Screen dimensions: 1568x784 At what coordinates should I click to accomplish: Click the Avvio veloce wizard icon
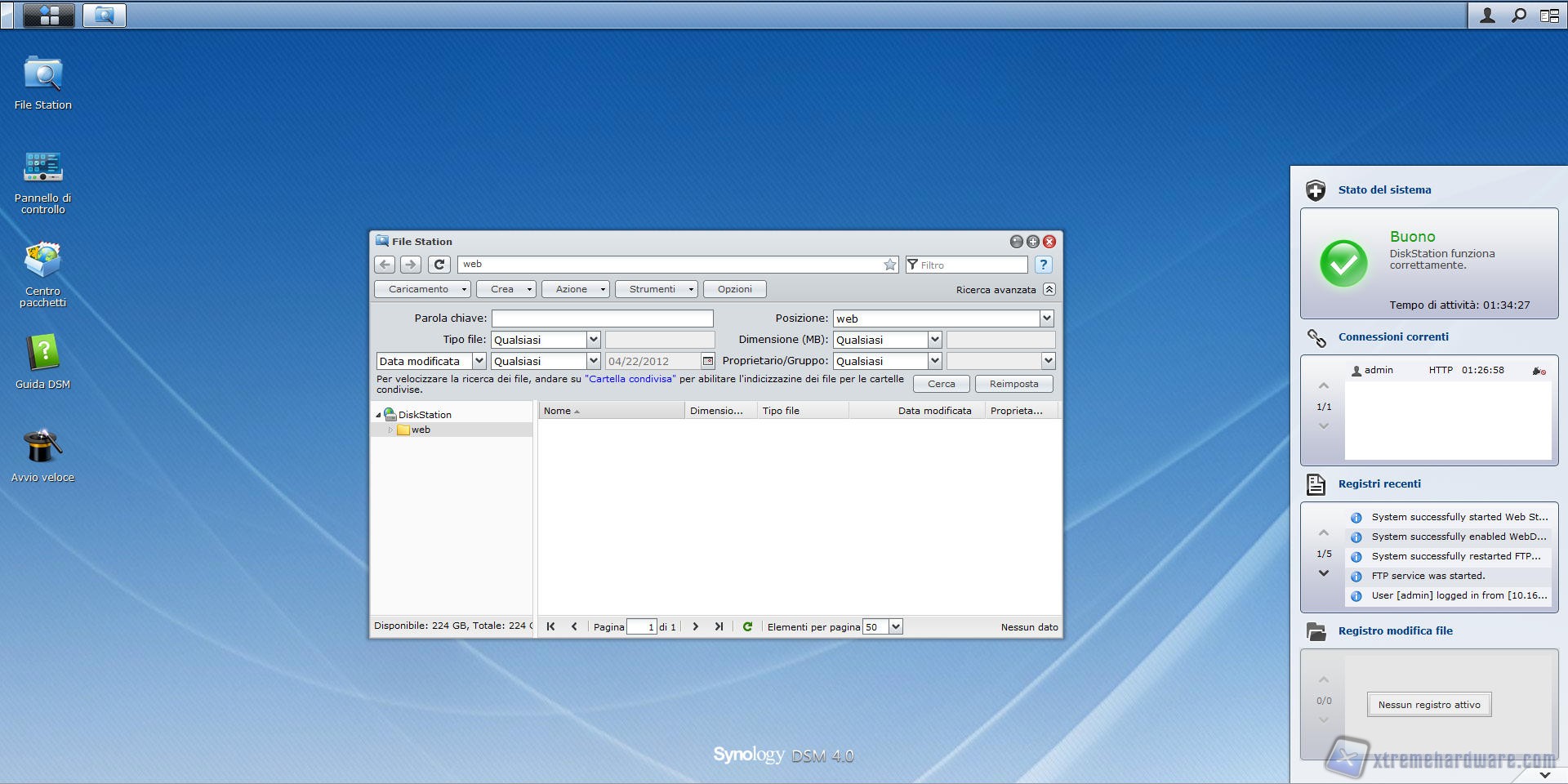tap(42, 448)
